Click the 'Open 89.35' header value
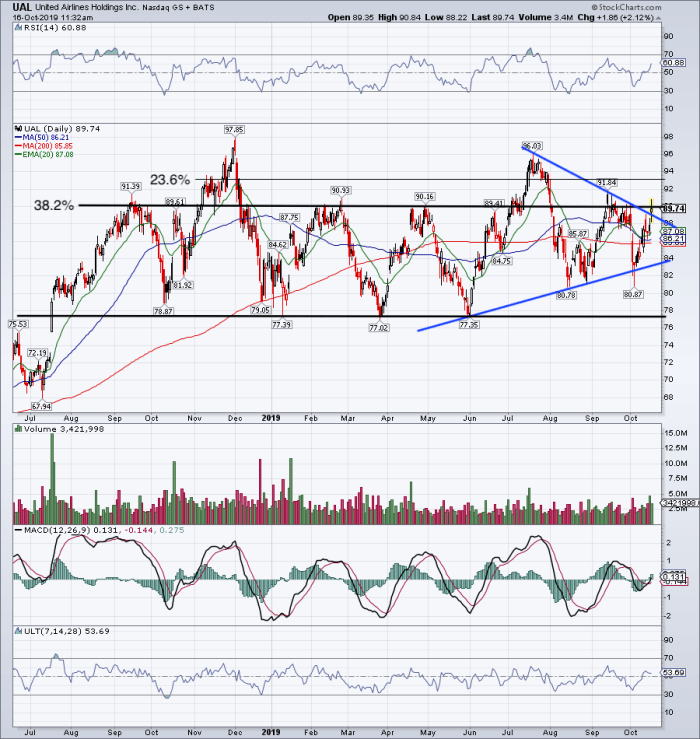This screenshot has width=700, height=739. 351,17
